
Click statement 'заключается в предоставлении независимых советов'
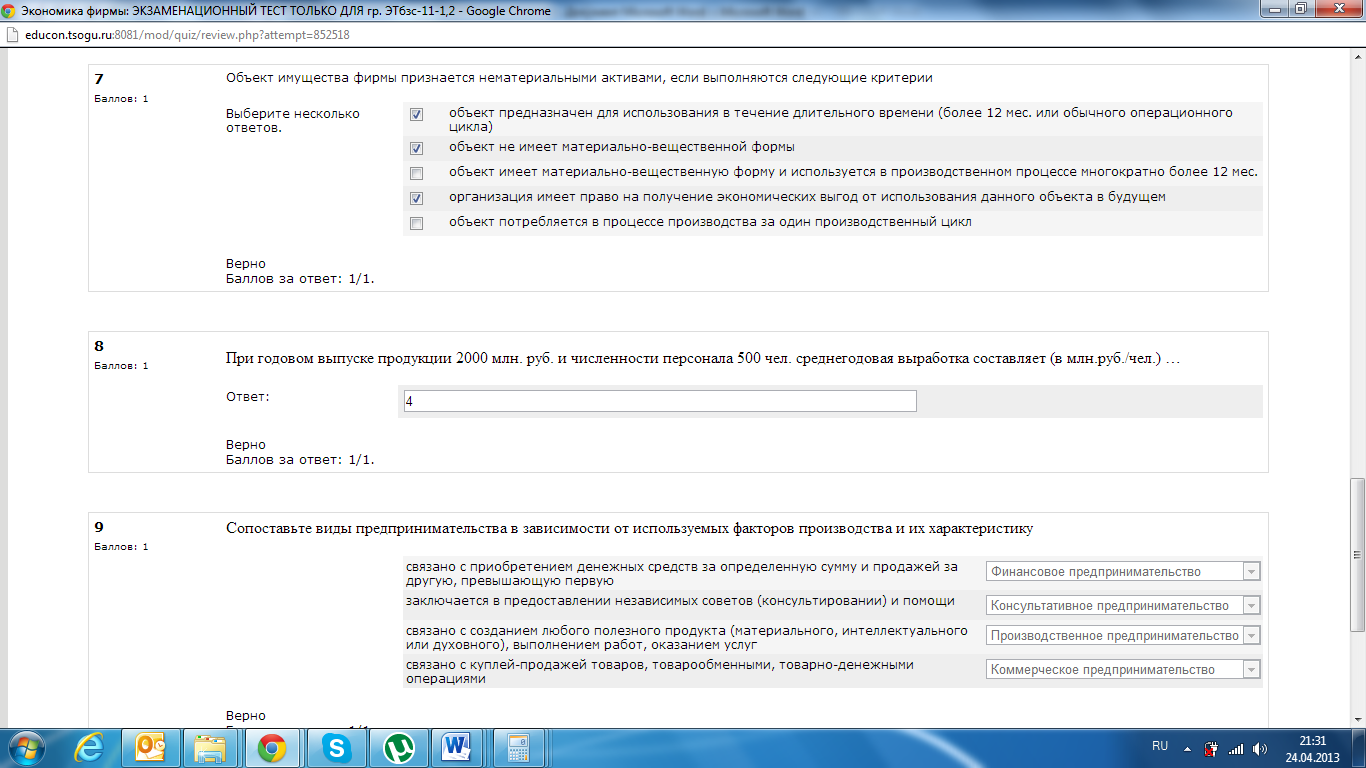(680, 601)
